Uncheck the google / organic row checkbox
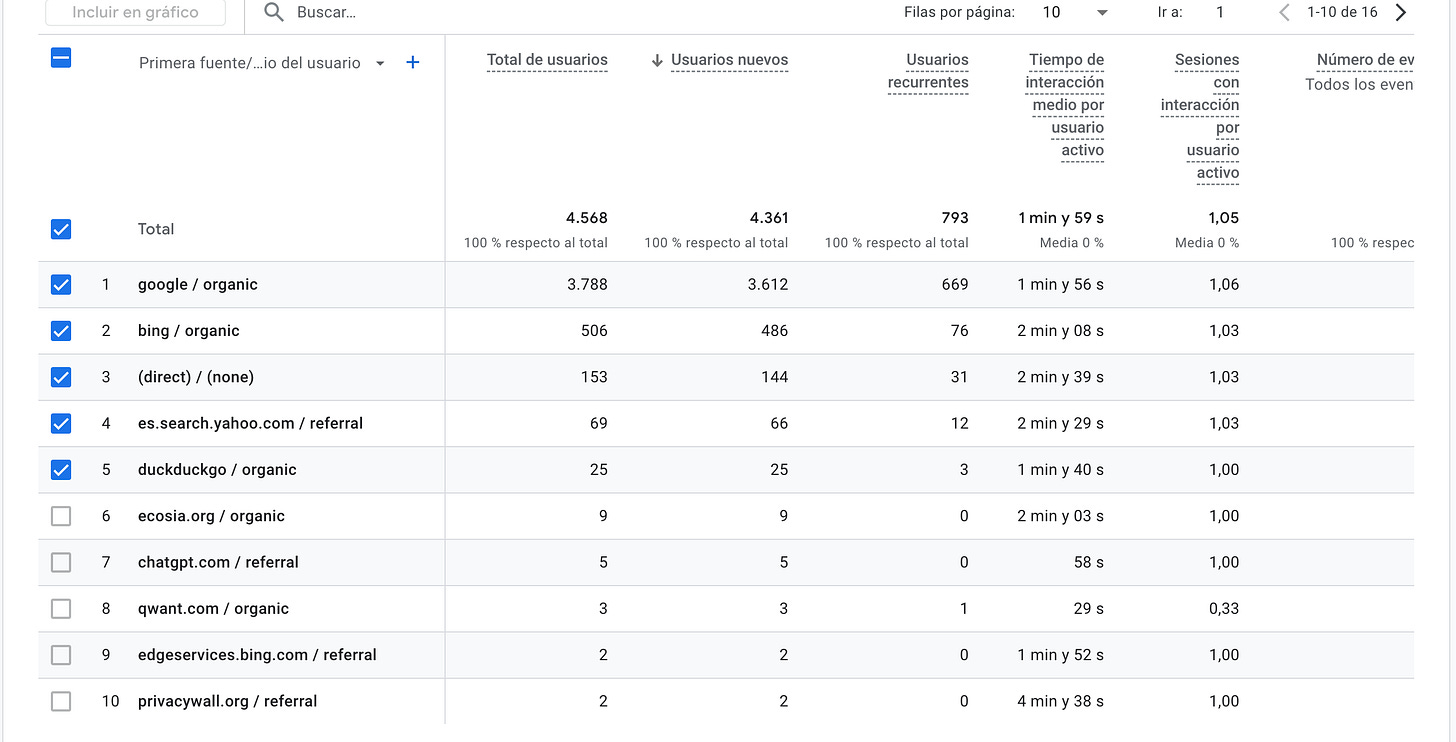The image size is (1456, 742). [61, 285]
